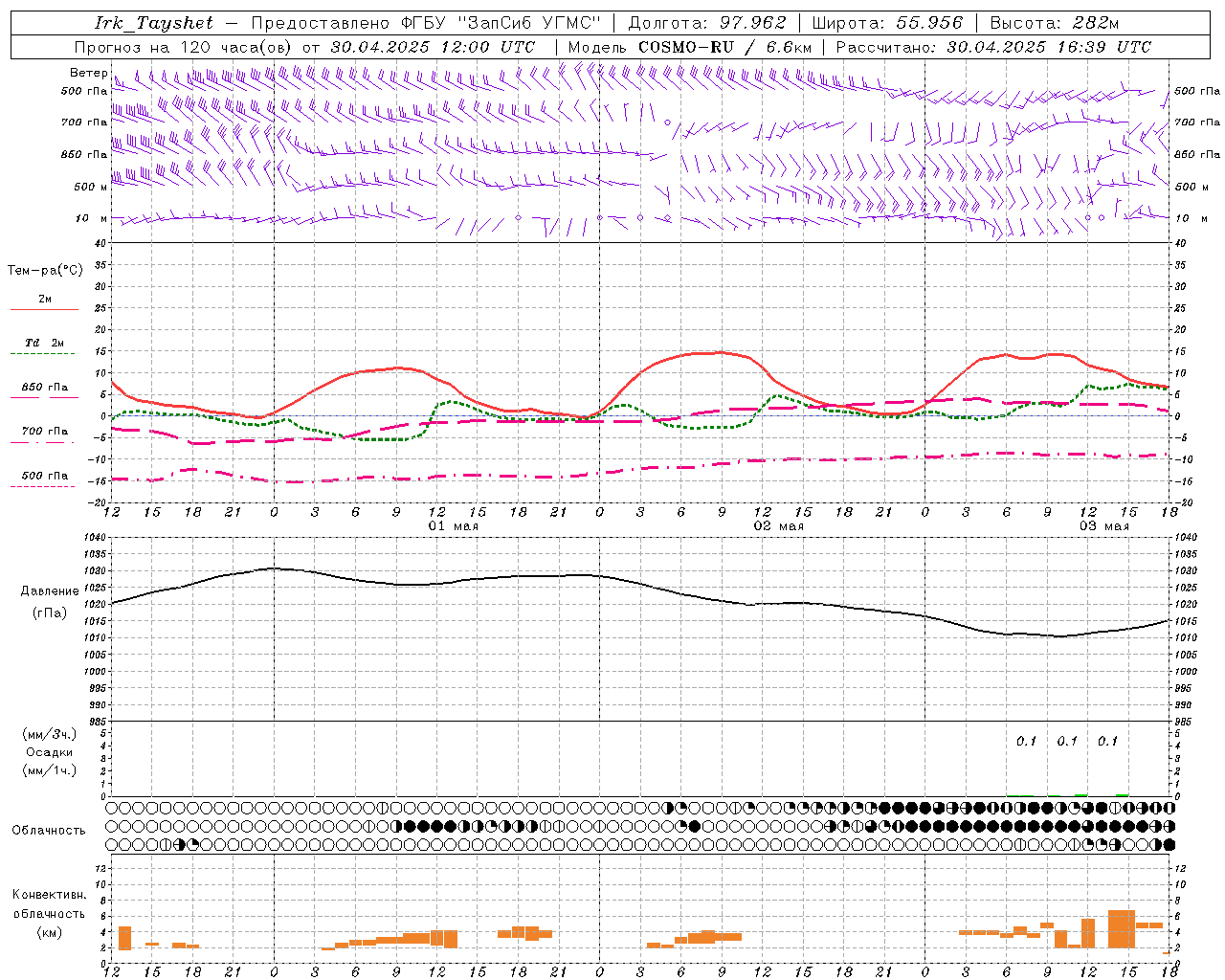This screenshot has width=1225, height=980.
Task: Click the station name Irk_Tayshet
Action: [154, 23]
